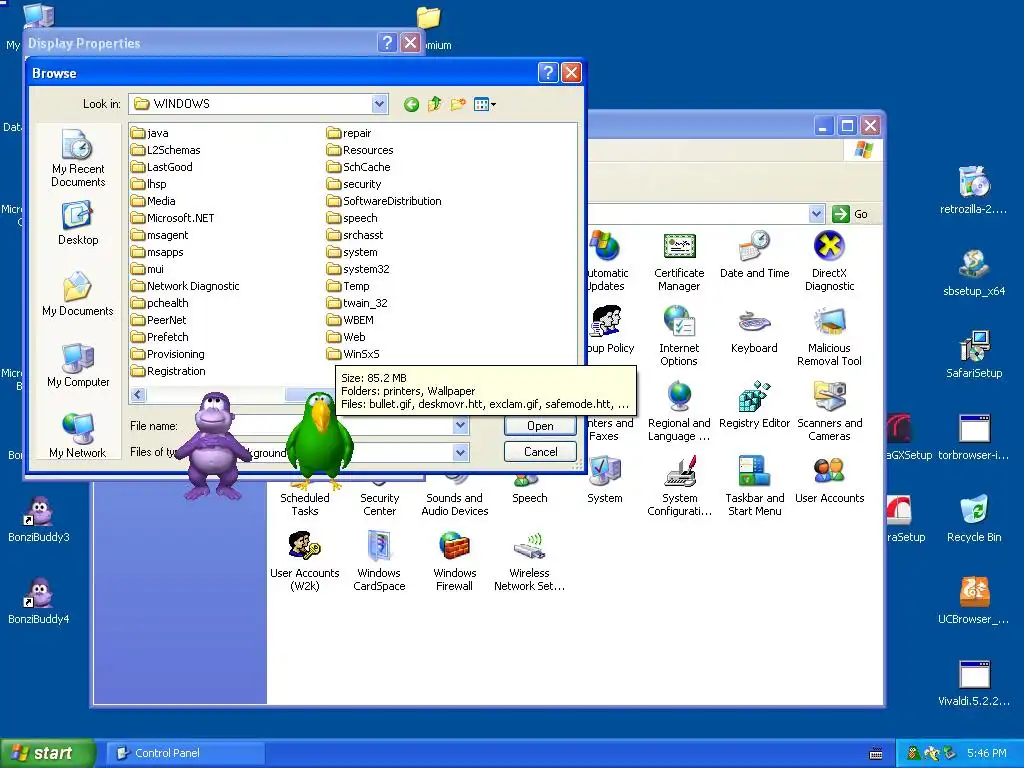
Task: Click Go back button in Browse dialog
Action: pos(411,104)
